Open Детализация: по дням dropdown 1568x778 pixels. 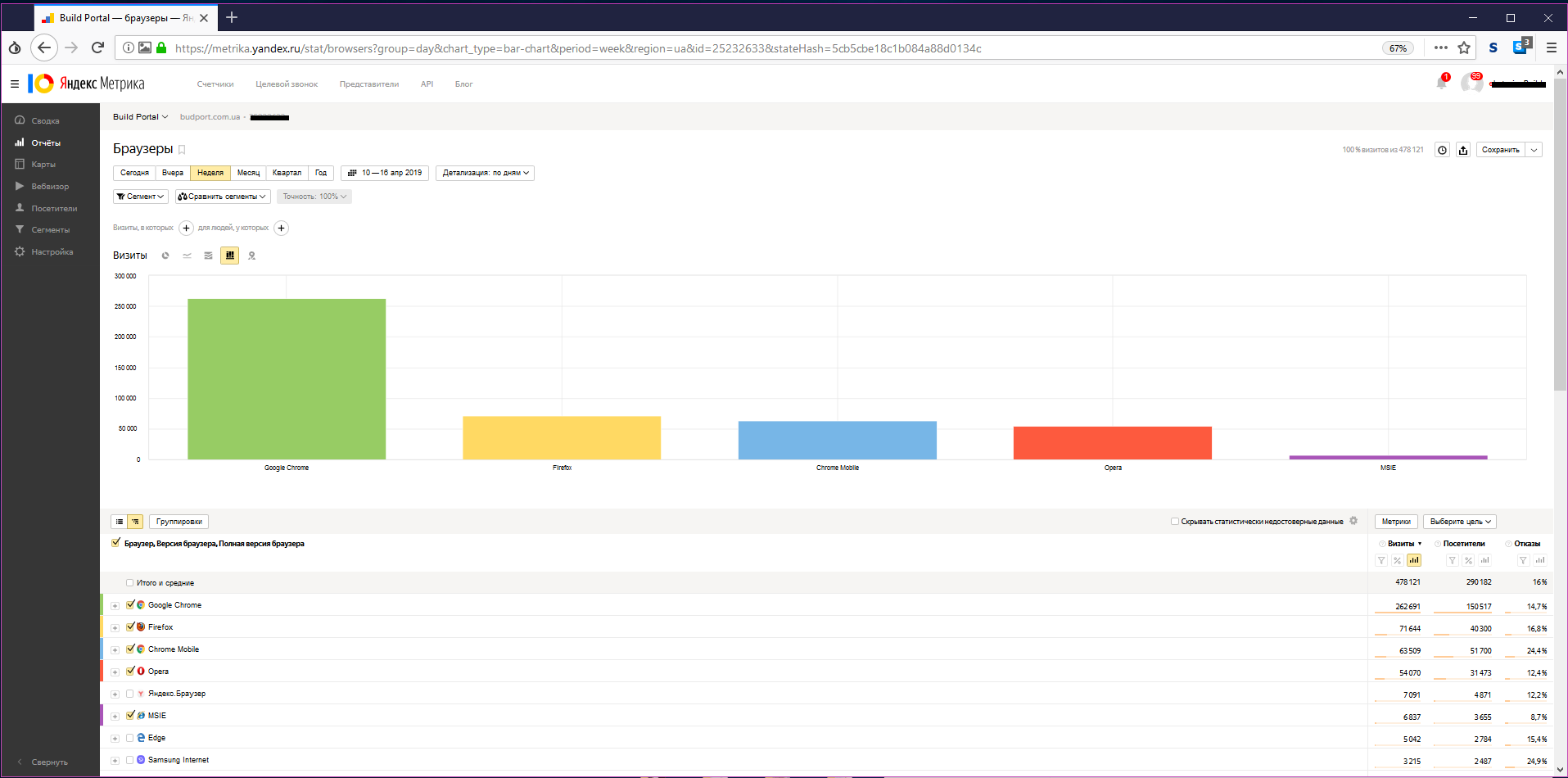click(x=486, y=173)
